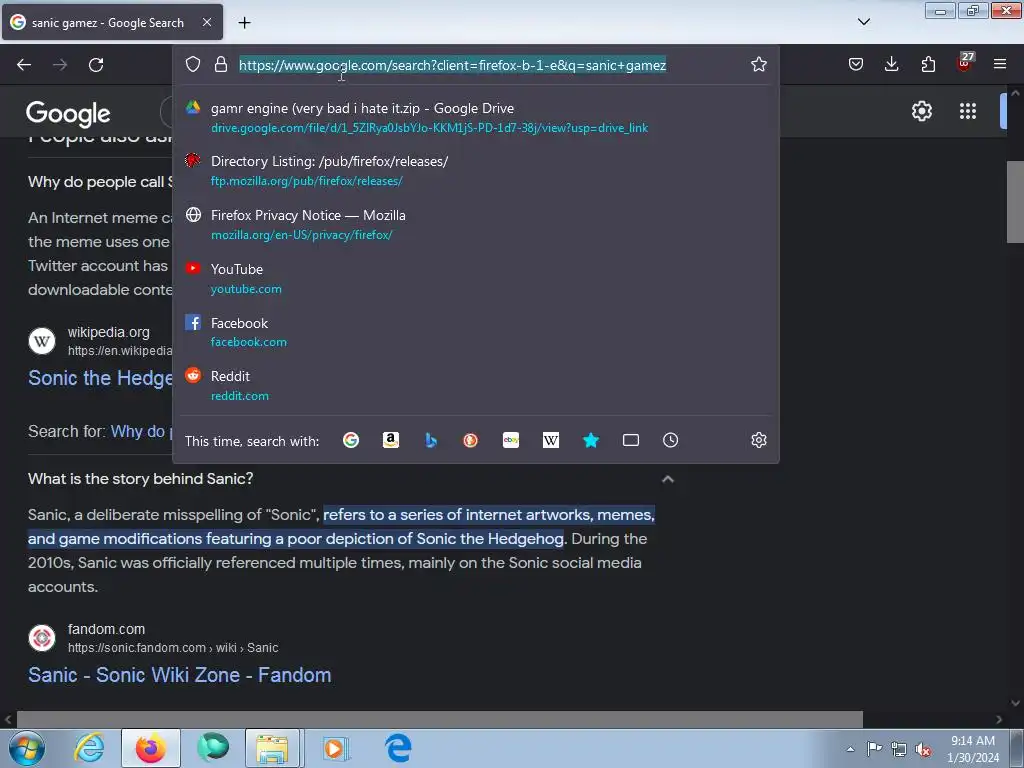The width and height of the screenshot is (1024, 768).
Task: Open Windows Explorer folder on taskbar
Action: tap(272, 748)
